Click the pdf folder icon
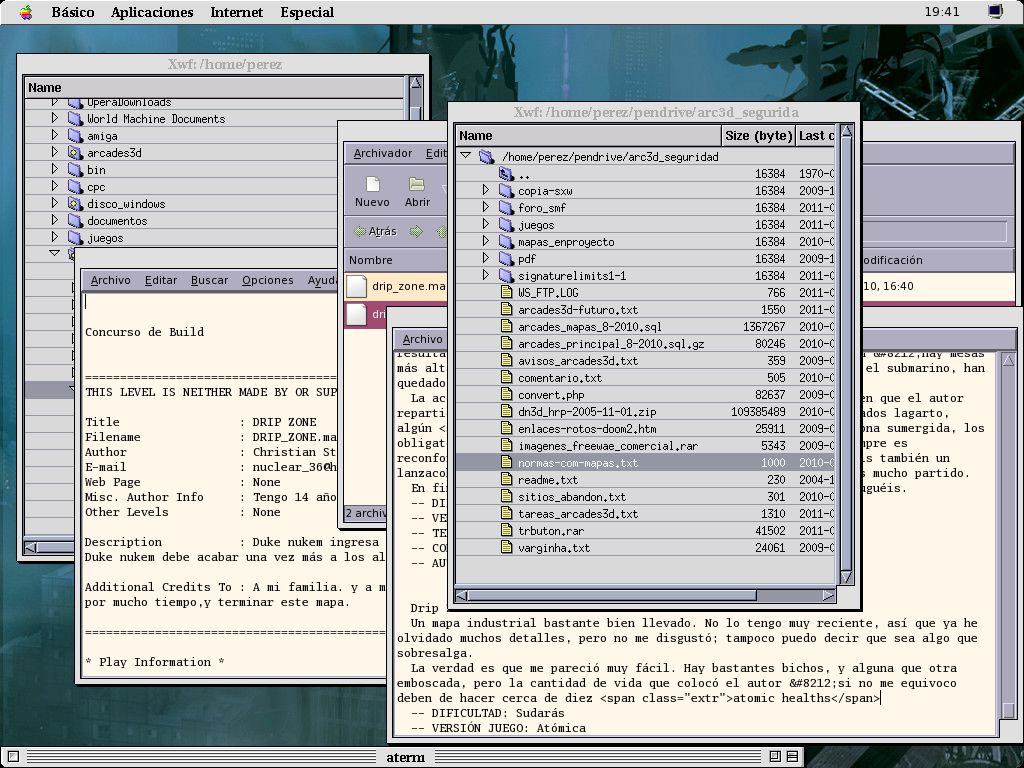1024x768 pixels. click(507, 259)
